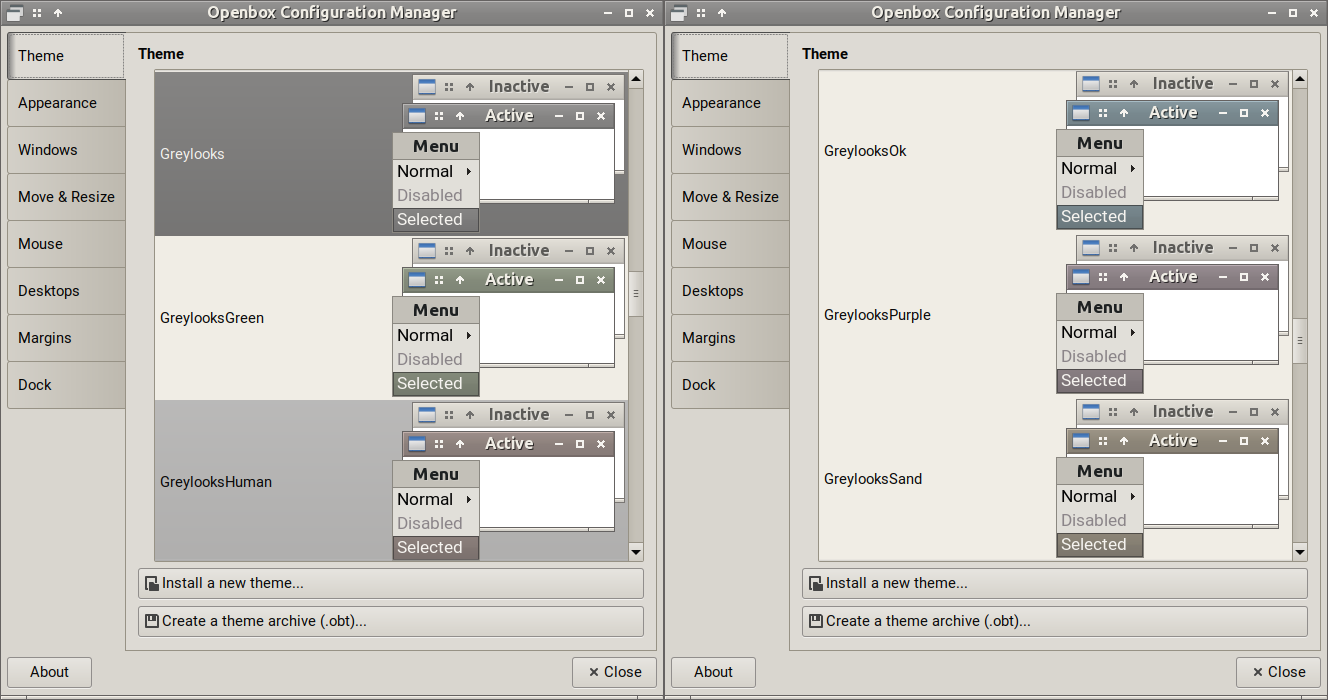This screenshot has width=1328, height=700.
Task: Click scroll-up arrow in right theme list
Action: coord(1300,77)
